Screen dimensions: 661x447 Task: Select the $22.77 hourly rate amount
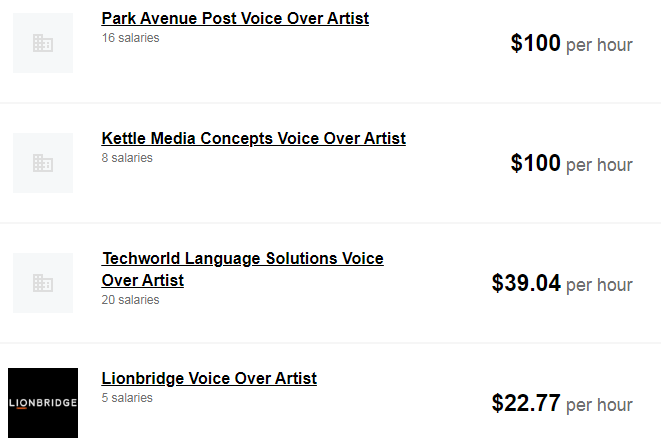pos(526,403)
